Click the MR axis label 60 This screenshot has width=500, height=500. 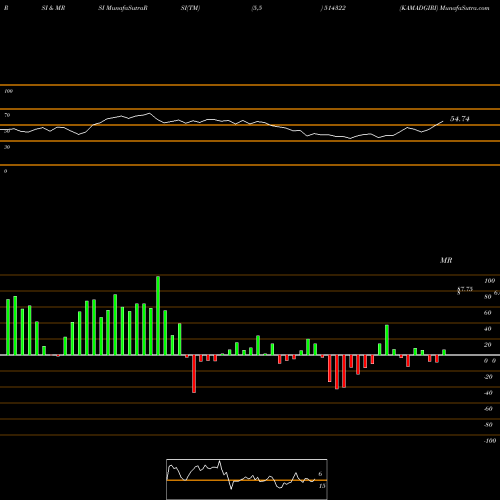pos(487,313)
